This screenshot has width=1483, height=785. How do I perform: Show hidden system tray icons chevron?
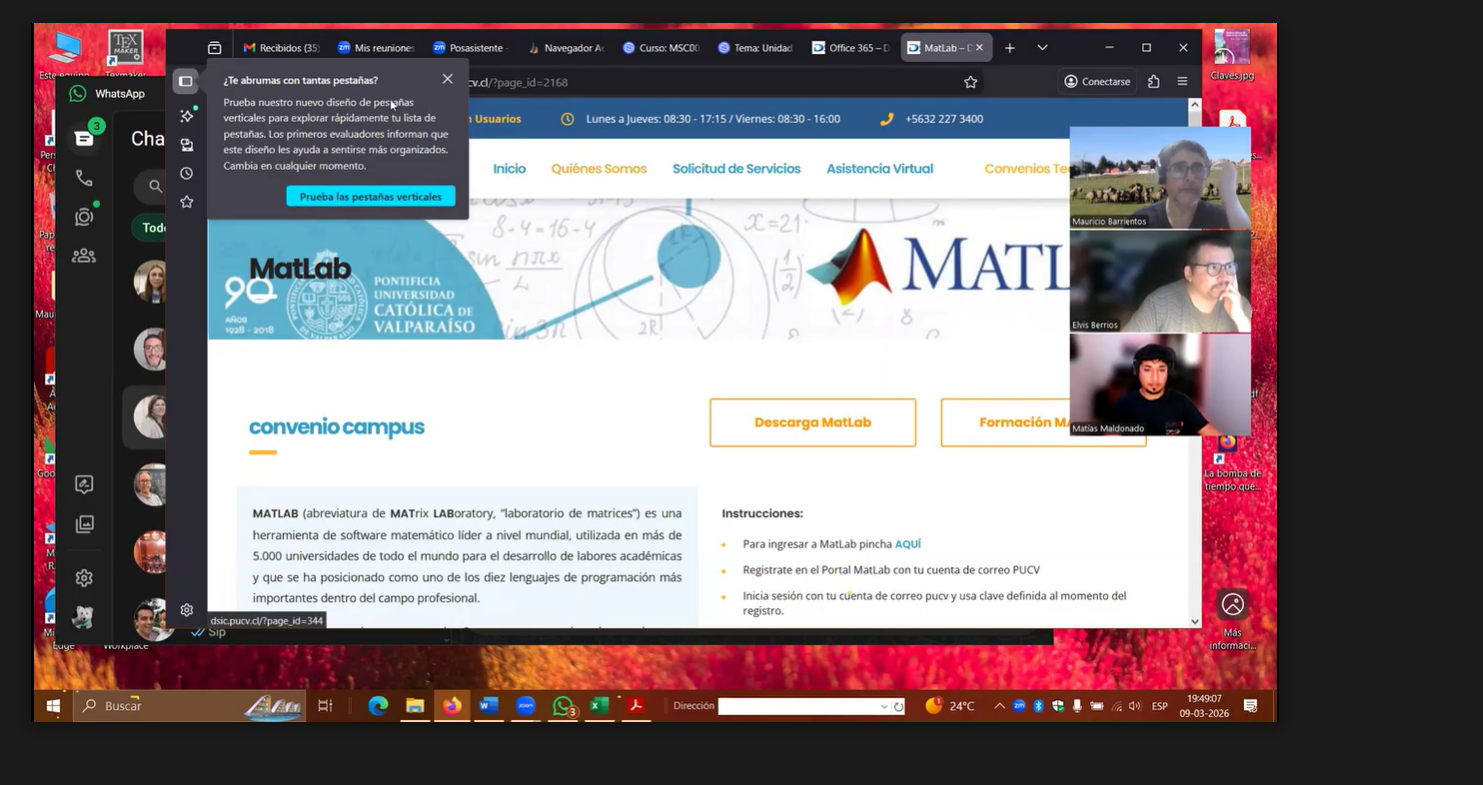point(999,706)
